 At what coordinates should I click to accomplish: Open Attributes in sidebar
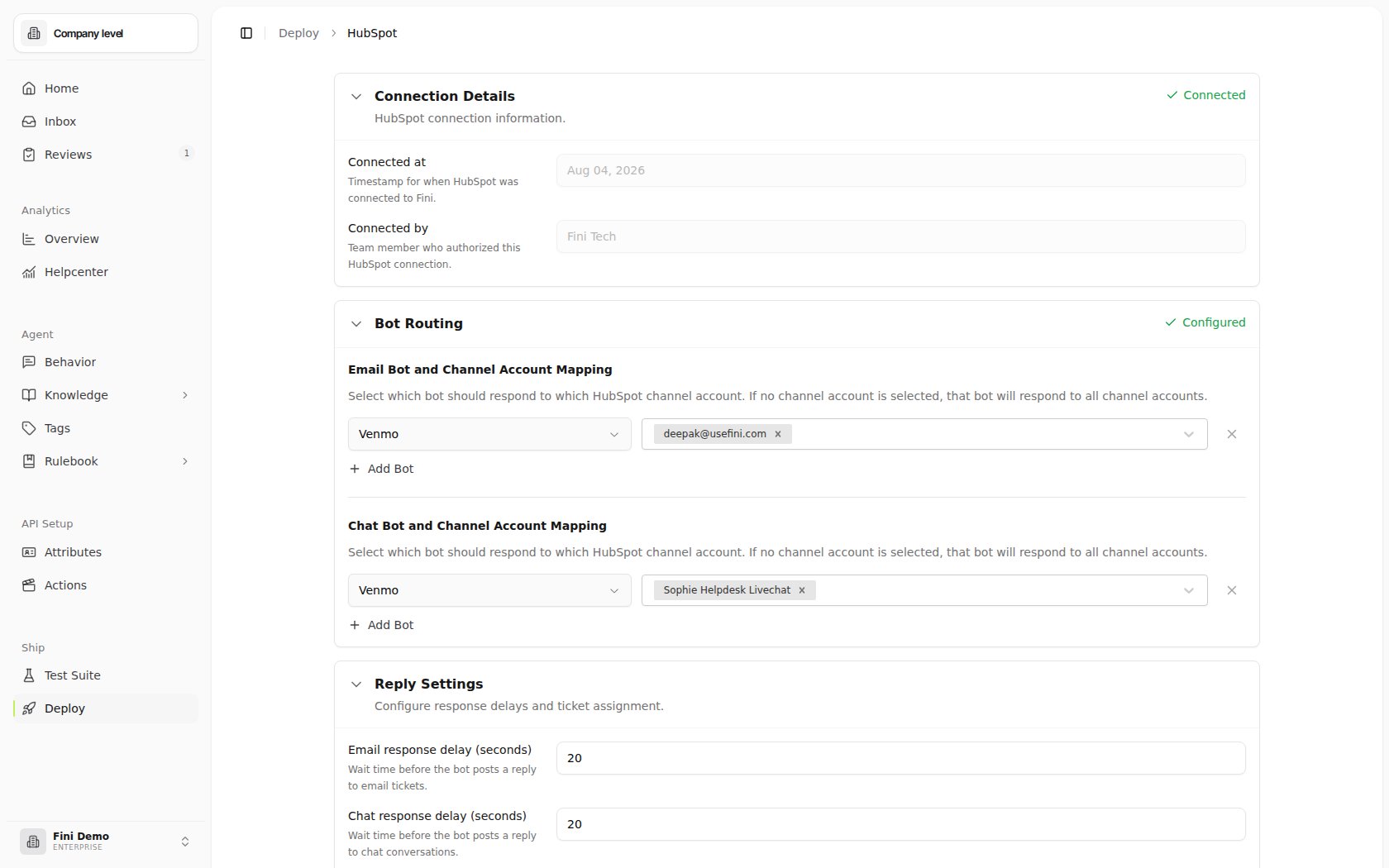[x=106, y=552]
